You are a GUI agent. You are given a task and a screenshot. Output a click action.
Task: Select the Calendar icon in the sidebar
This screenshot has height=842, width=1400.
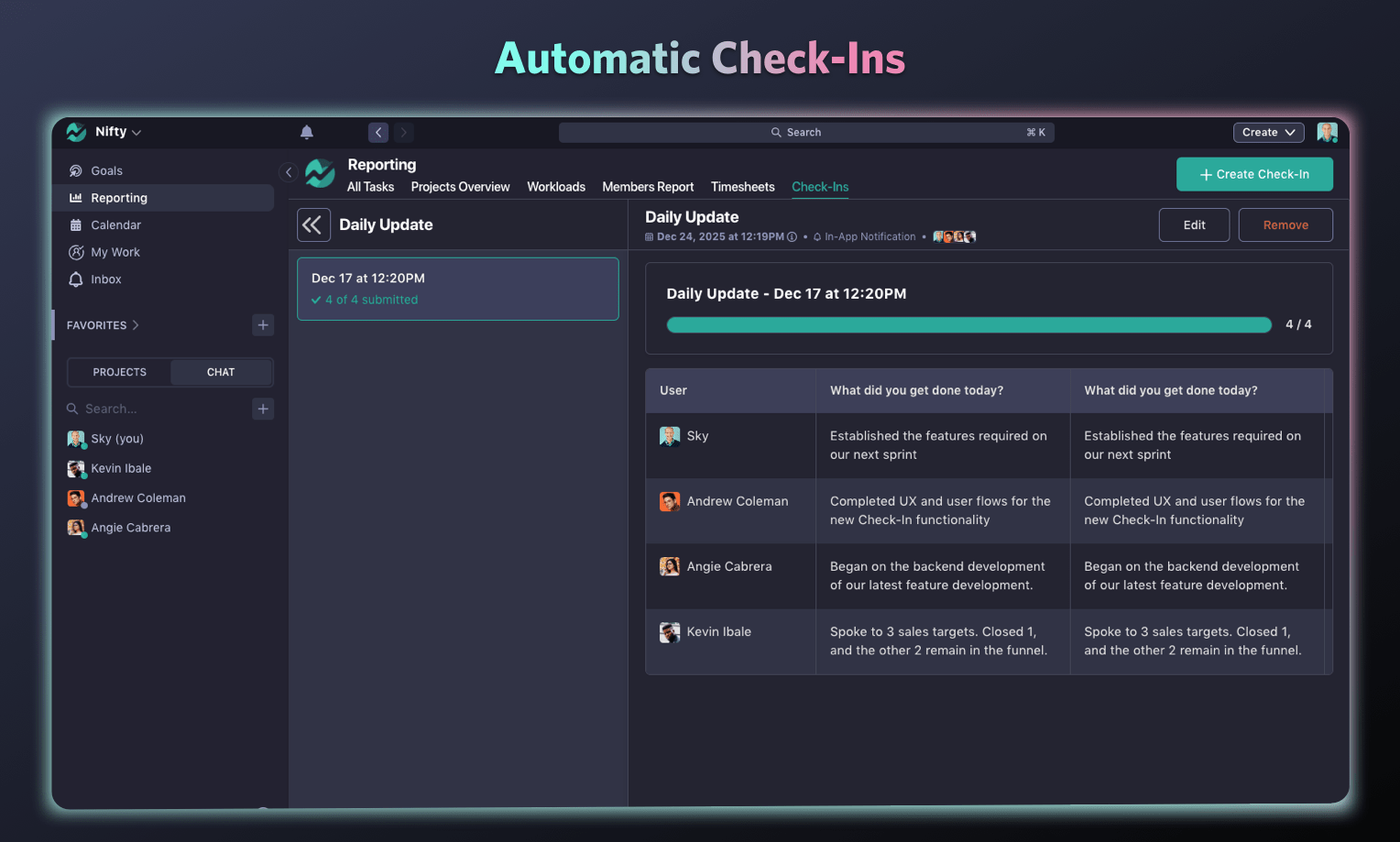coord(76,224)
